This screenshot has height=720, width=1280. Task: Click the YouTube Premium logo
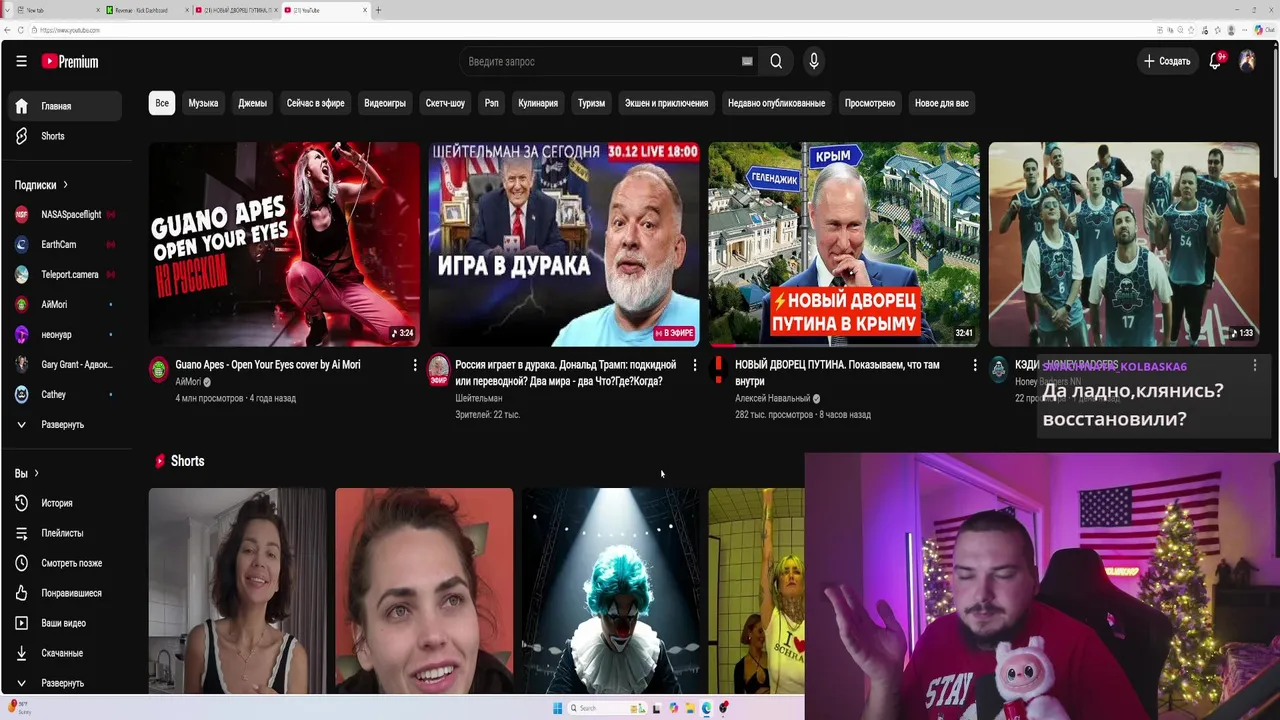(x=70, y=61)
